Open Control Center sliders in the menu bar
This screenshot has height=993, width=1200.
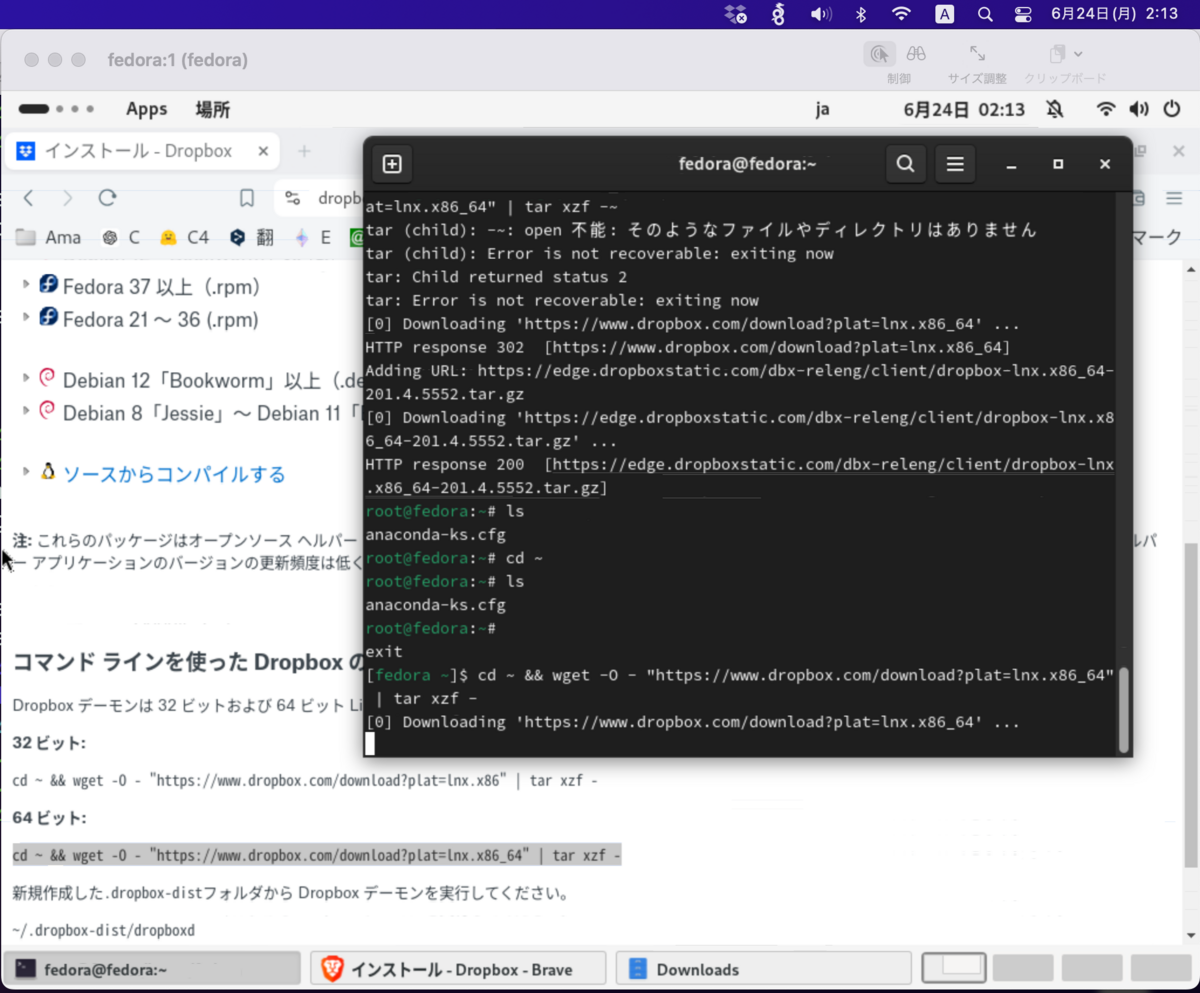pos(1022,14)
